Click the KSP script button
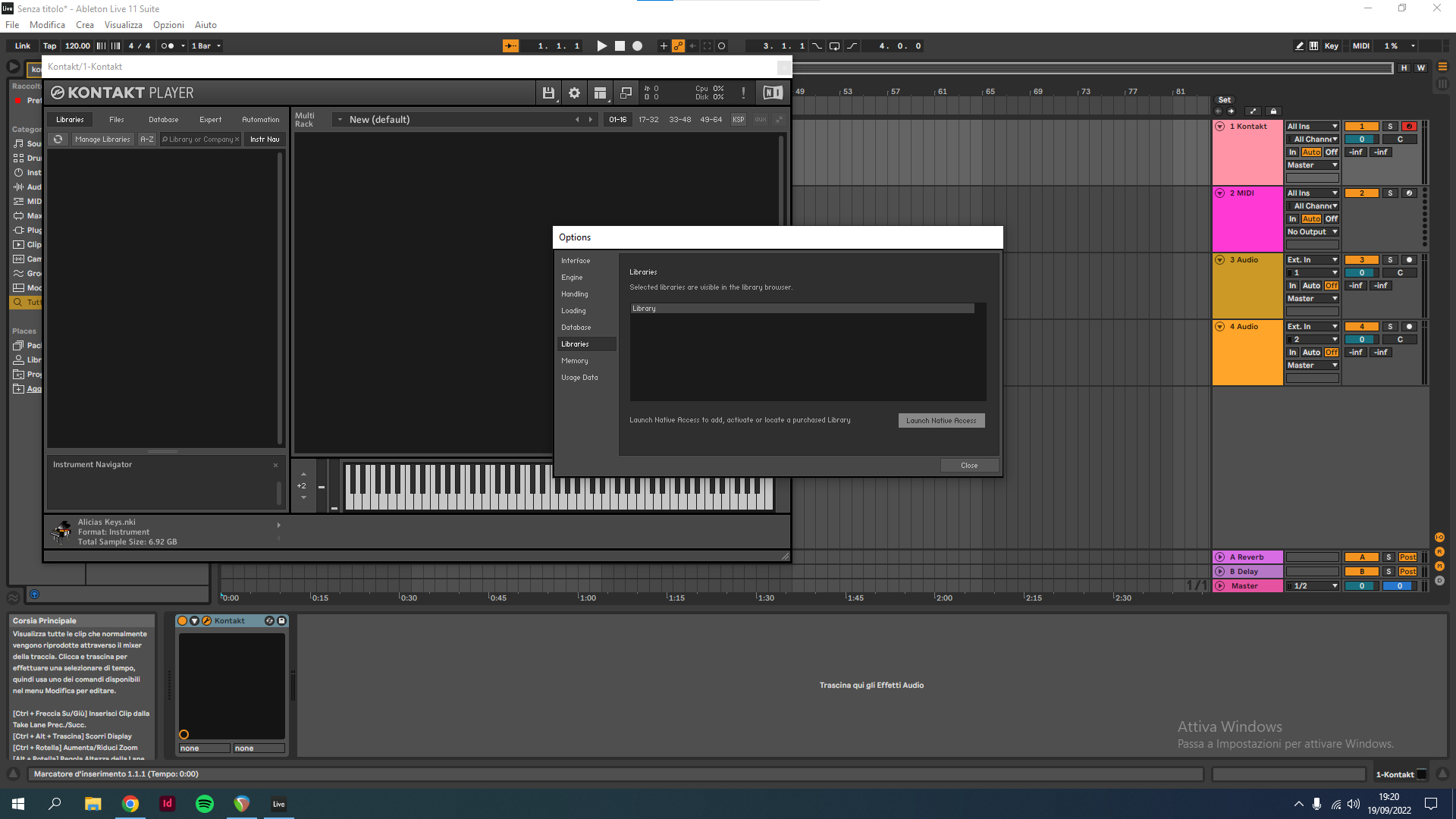The width and height of the screenshot is (1456, 819). click(738, 120)
